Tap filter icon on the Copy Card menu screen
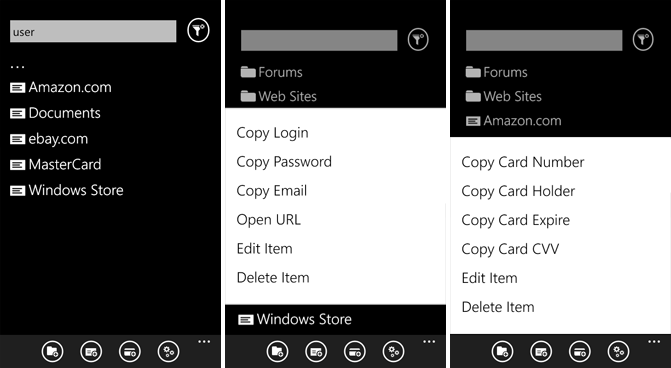Viewport: 671px width, 368px height. 643,40
